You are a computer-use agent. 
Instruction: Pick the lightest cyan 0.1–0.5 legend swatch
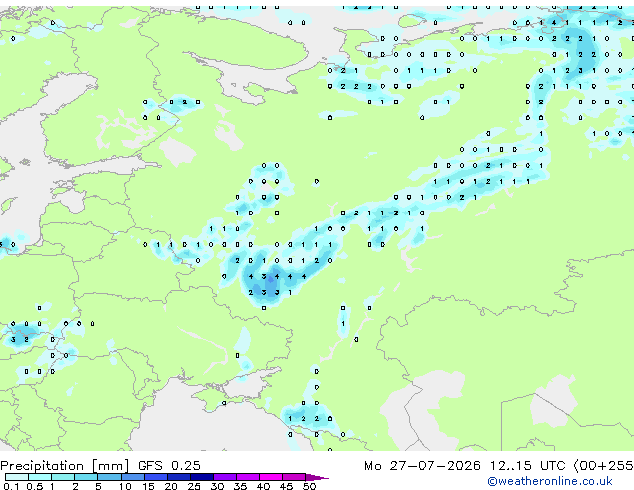pyautogui.click(x=17, y=477)
